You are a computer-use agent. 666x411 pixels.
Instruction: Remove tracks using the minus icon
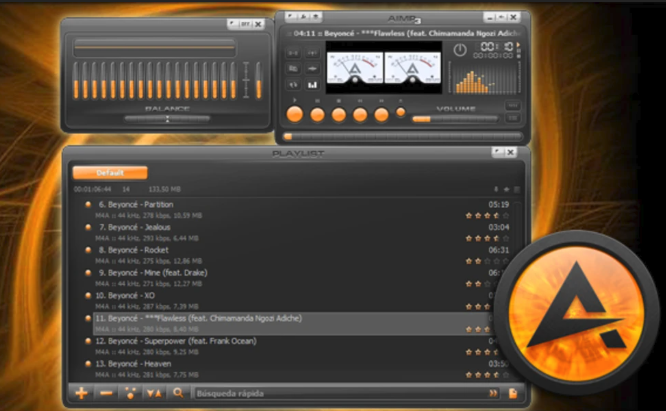pos(106,393)
